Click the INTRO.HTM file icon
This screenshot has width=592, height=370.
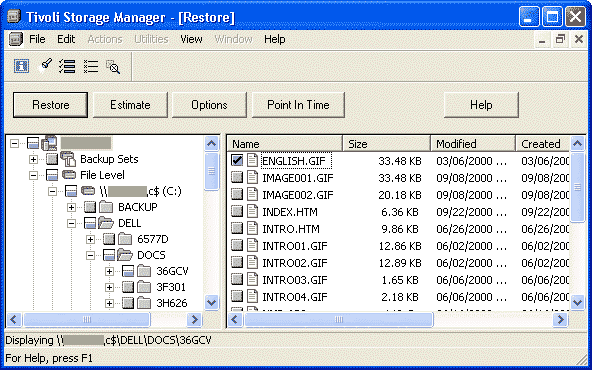pos(252,228)
